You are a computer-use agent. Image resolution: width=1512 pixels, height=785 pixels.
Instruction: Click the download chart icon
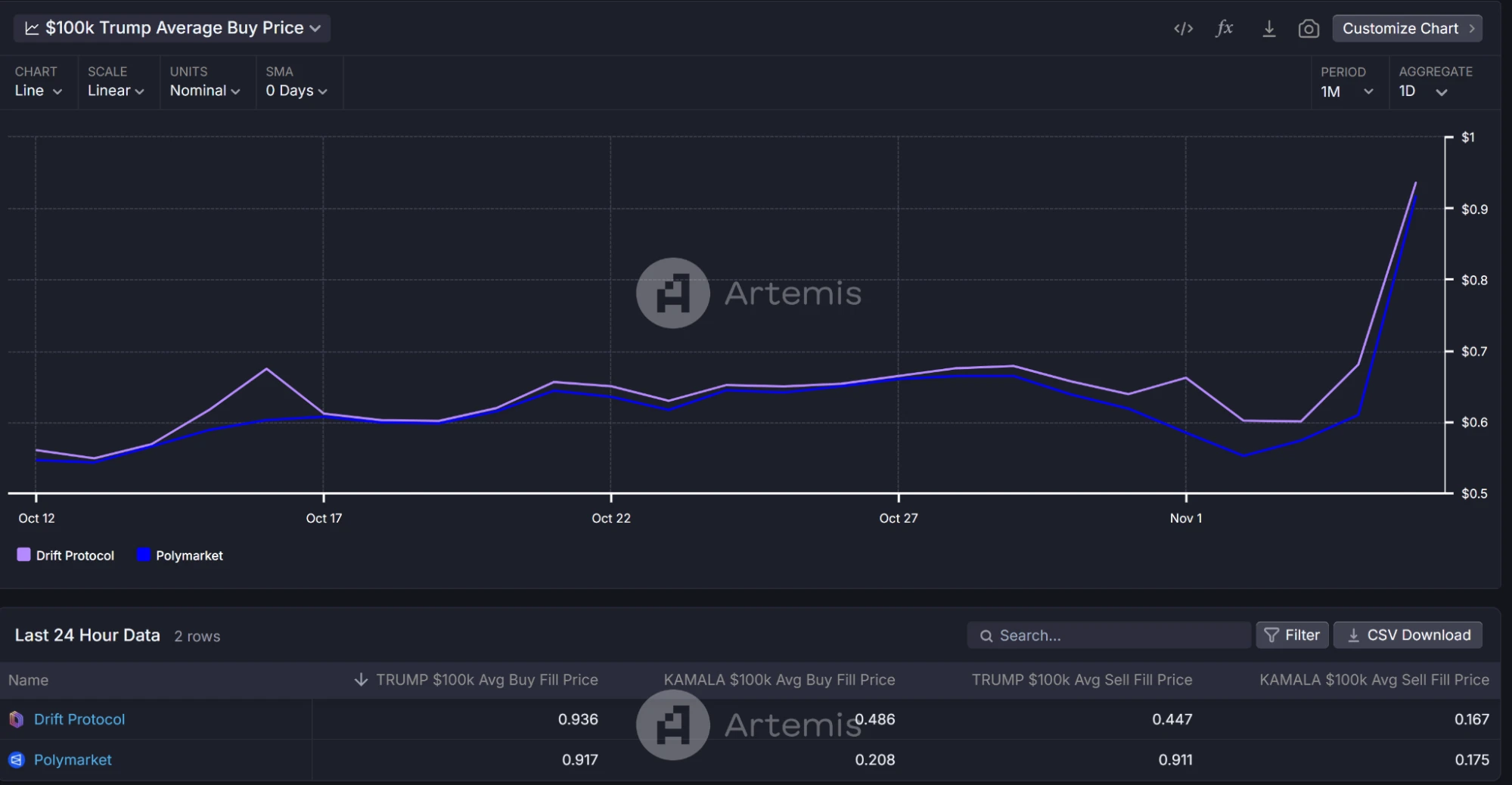coord(1268,29)
